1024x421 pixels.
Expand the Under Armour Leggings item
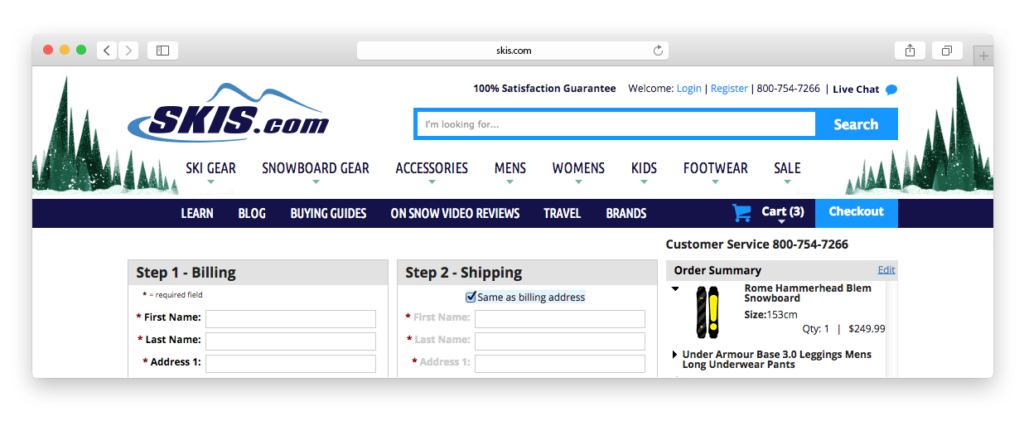click(675, 354)
